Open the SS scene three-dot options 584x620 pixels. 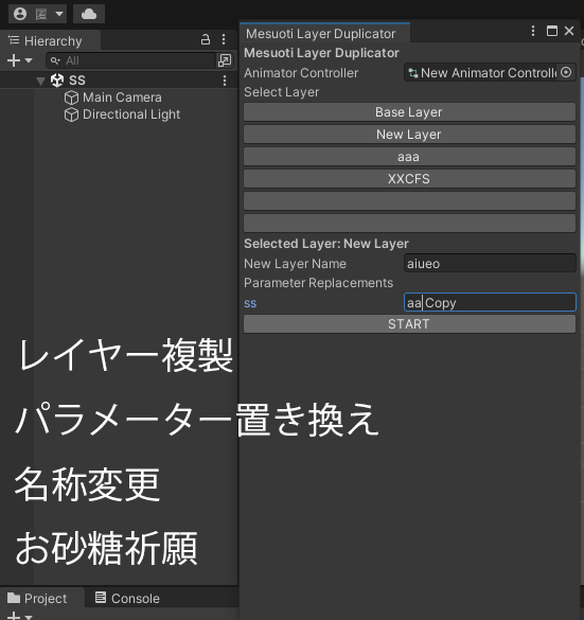point(225,81)
